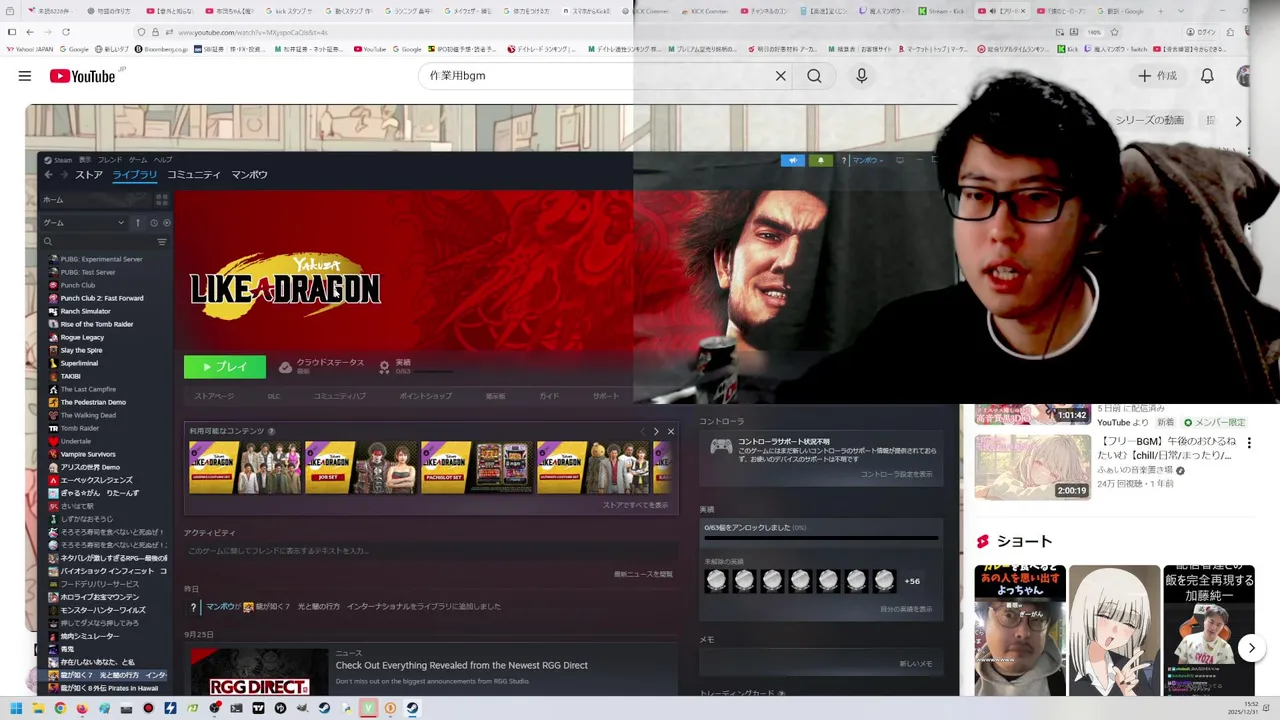Toggle sort direction arrow in library
This screenshot has width=1280, height=720.
(x=138, y=223)
